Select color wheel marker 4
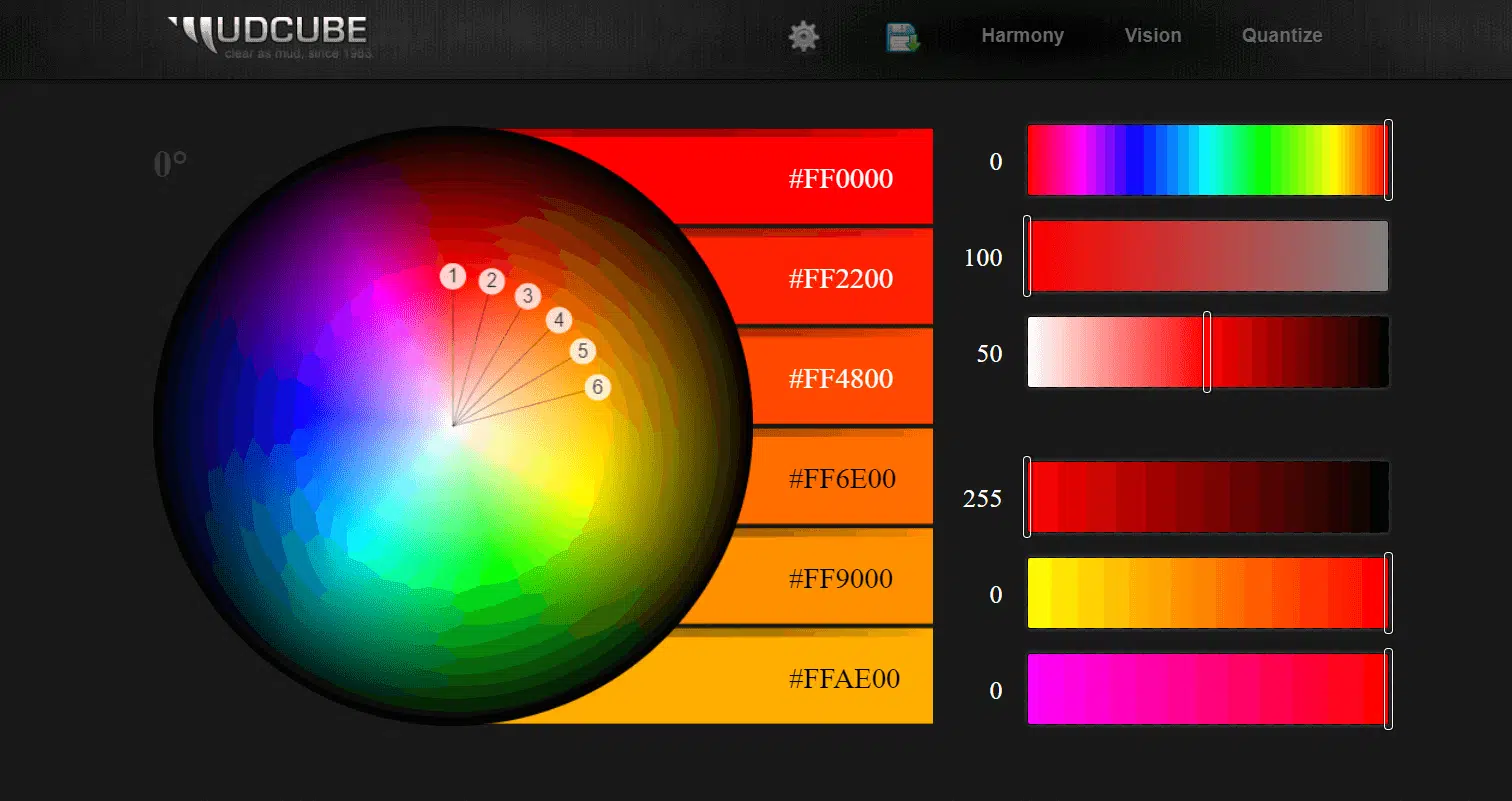Screen dimensions: 1512x801 point(559,321)
